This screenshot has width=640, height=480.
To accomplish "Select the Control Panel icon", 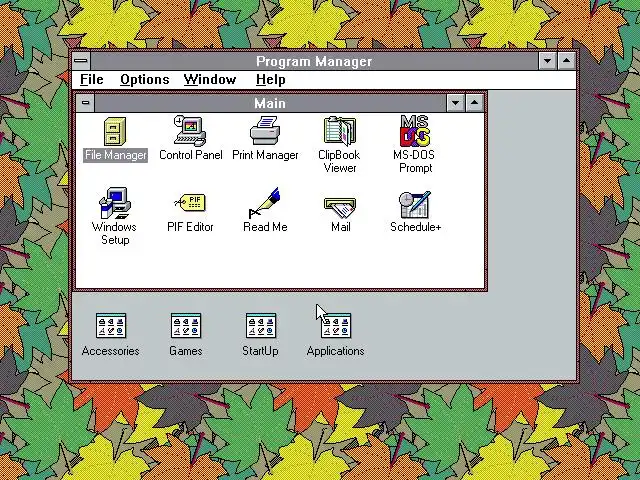I will 190,131.
